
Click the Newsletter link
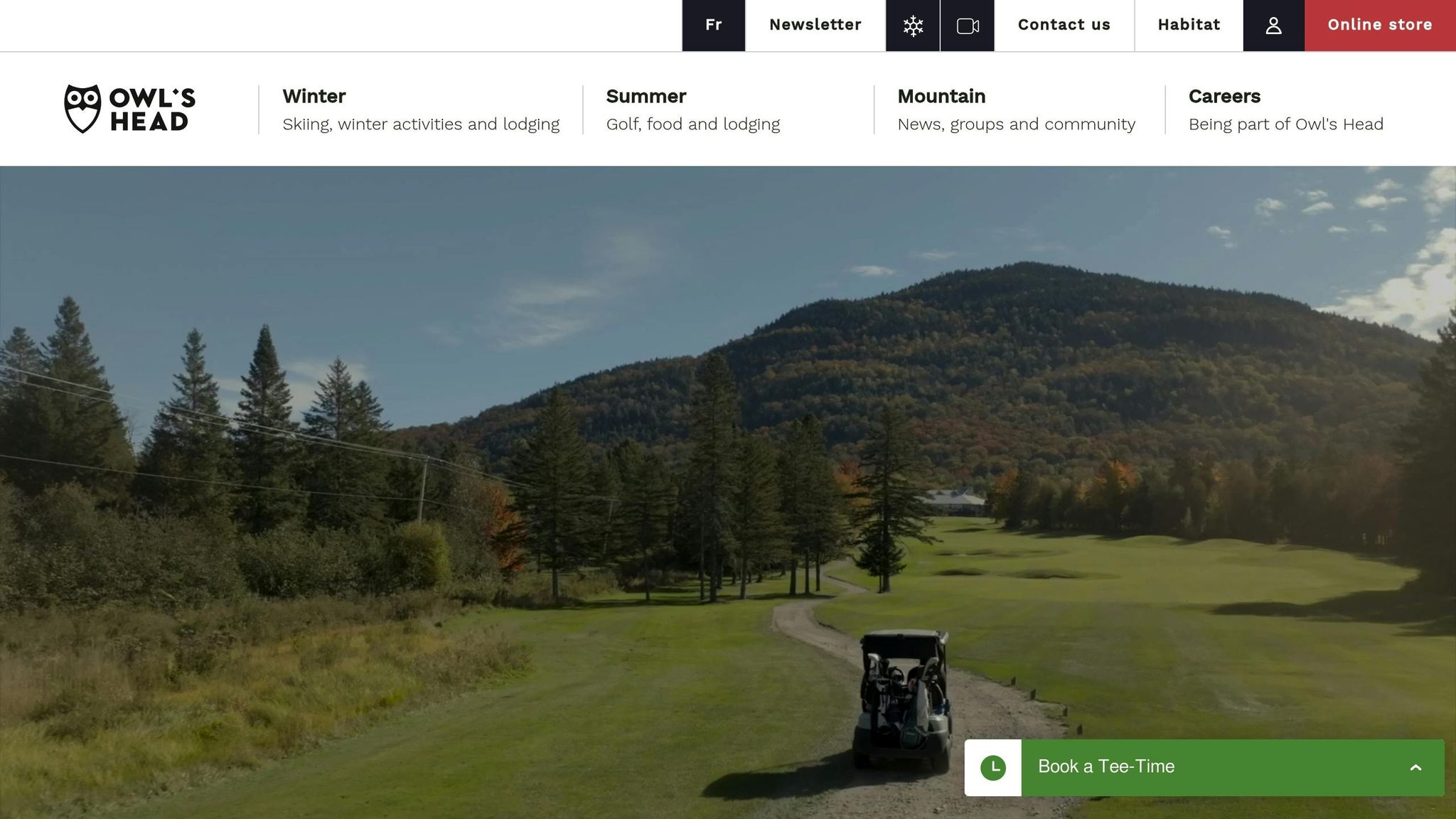click(x=815, y=26)
